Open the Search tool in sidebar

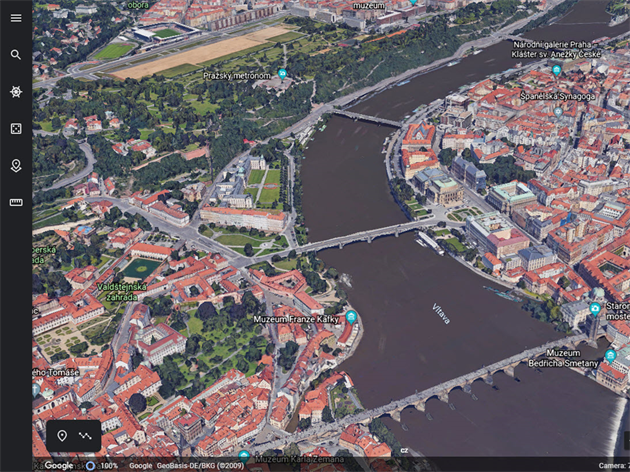pos(16,55)
